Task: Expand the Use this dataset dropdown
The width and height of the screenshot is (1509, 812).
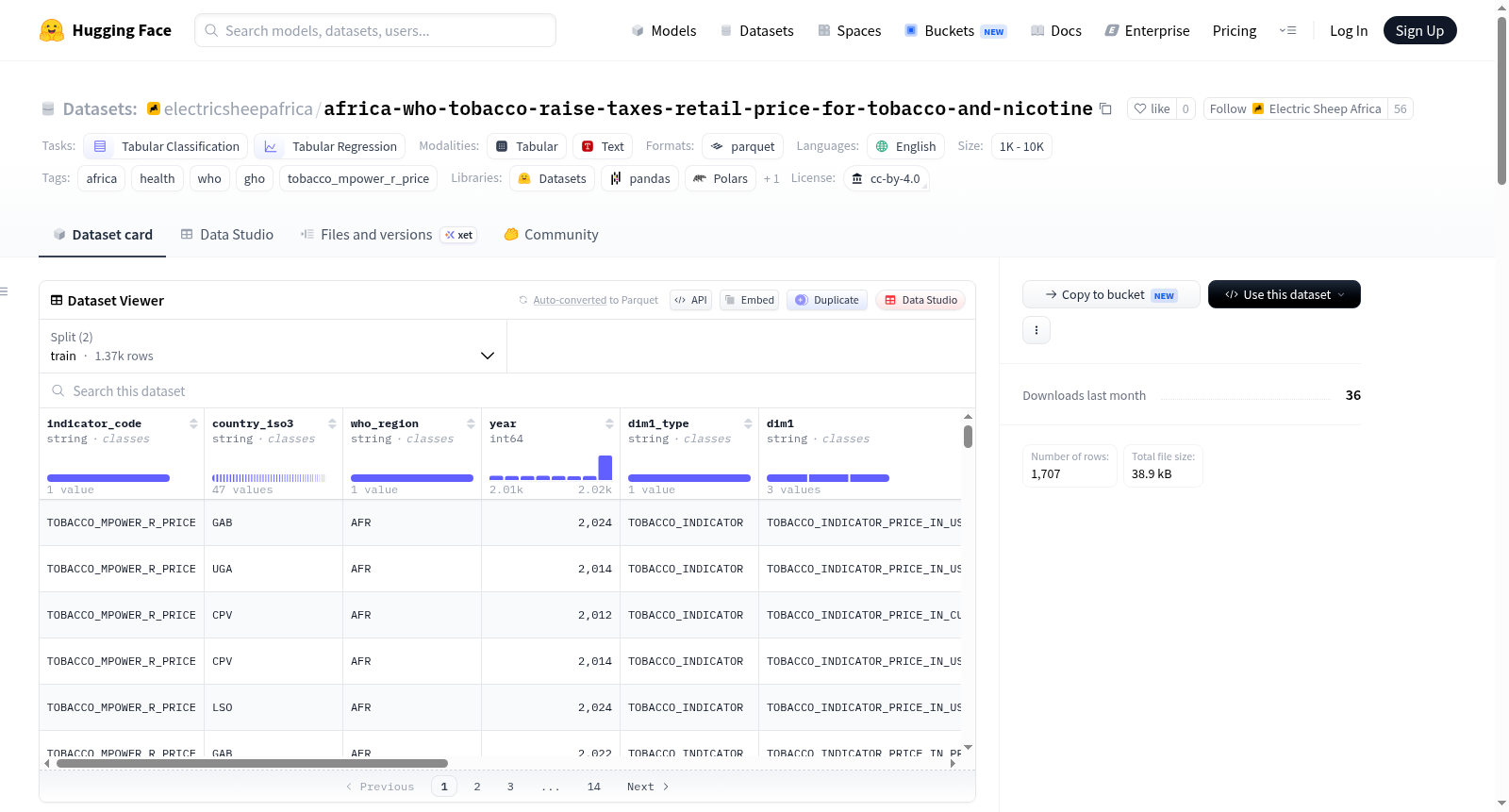Action: (1284, 294)
